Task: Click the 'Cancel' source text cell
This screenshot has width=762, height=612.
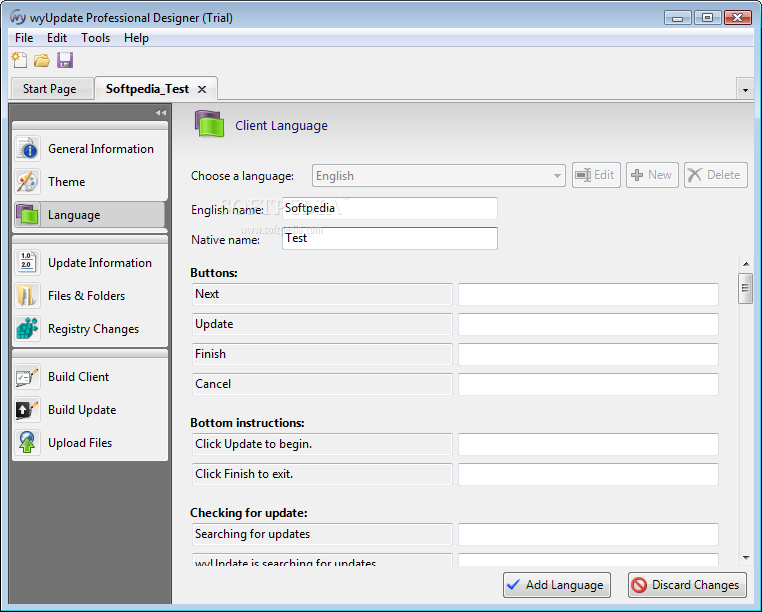Action: [322, 384]
